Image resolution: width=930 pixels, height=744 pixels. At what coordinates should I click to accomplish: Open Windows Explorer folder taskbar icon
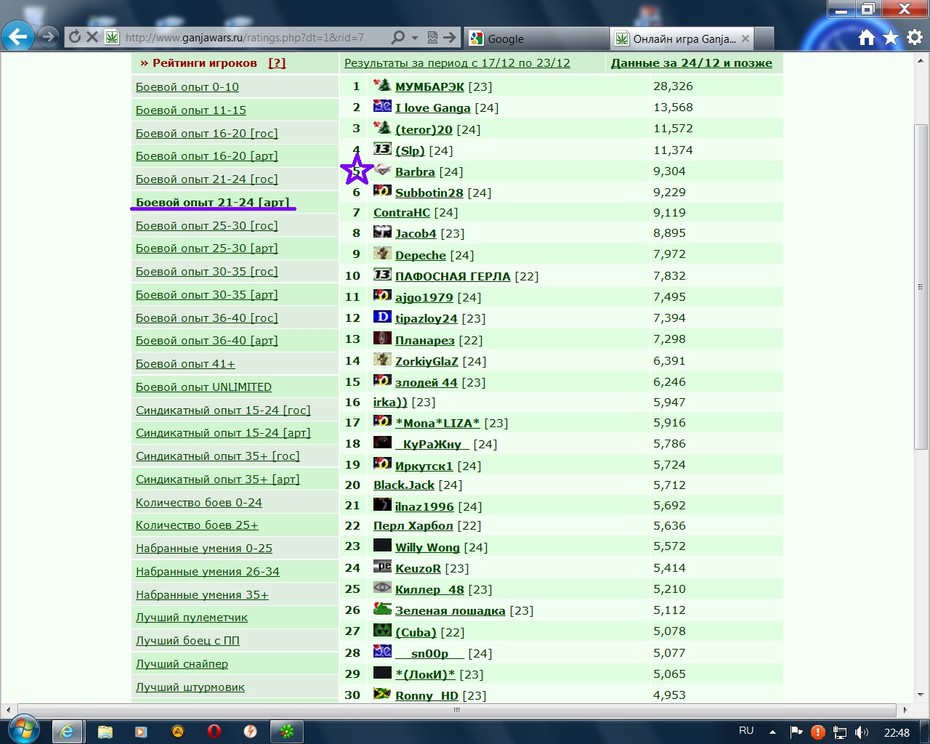(104, 732)
